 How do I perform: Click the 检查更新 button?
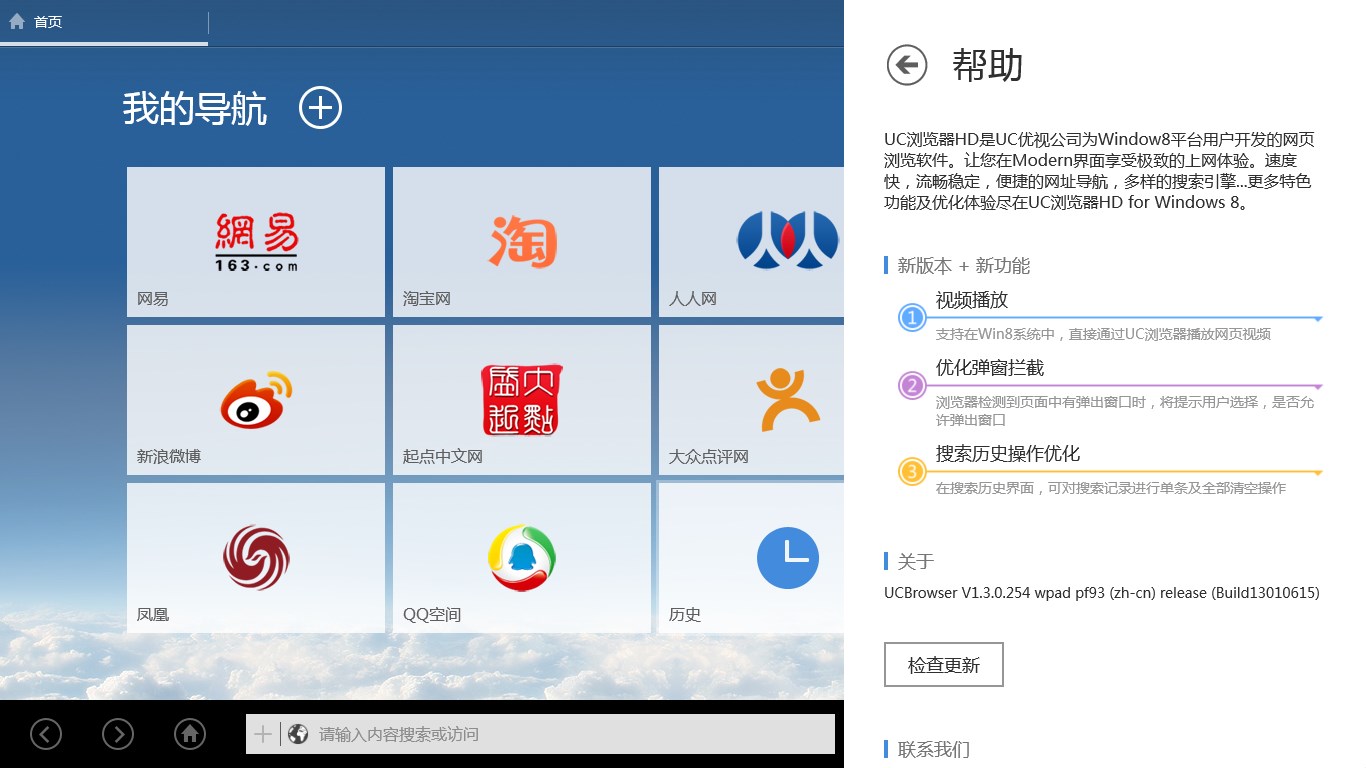click(944, 665)
